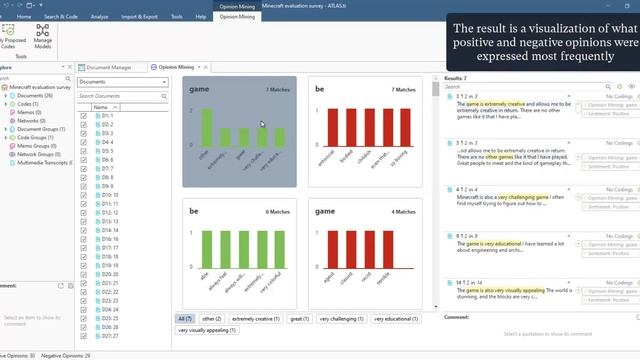The width and height of the screenshot is (640, 360).
Task: Click the Apply Proposed Codes tool icon
Action: click(8, 30)
